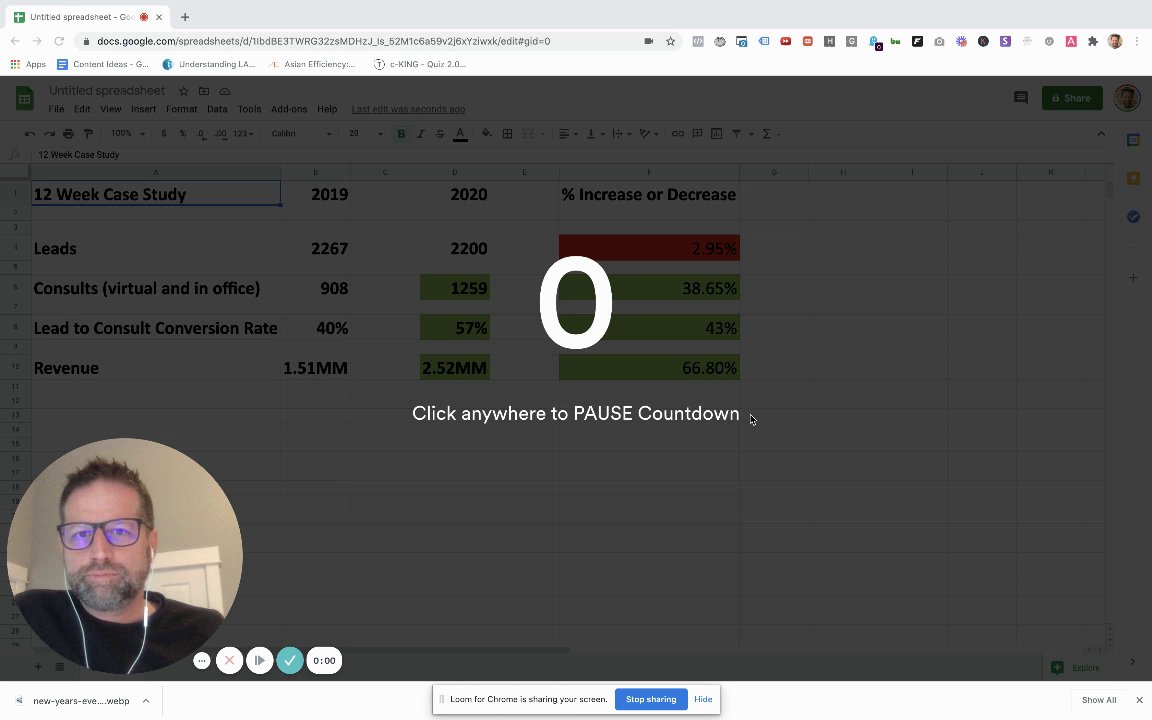Screen dimensions: 1152x720
Task: Decrease decimal places icon
Action: coord(201,134)
